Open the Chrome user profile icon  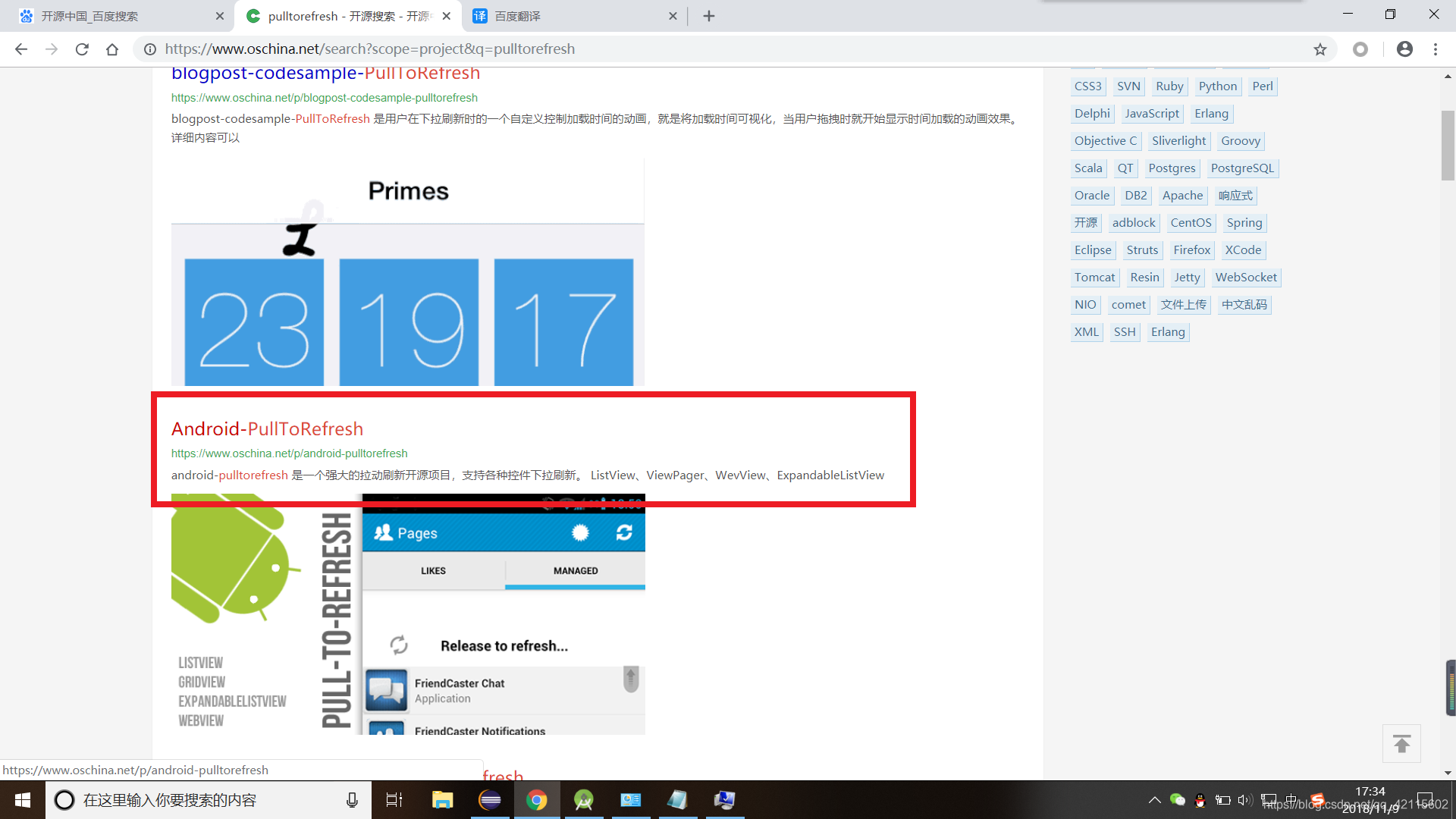pyautogui.click(x=1404, y=49)
